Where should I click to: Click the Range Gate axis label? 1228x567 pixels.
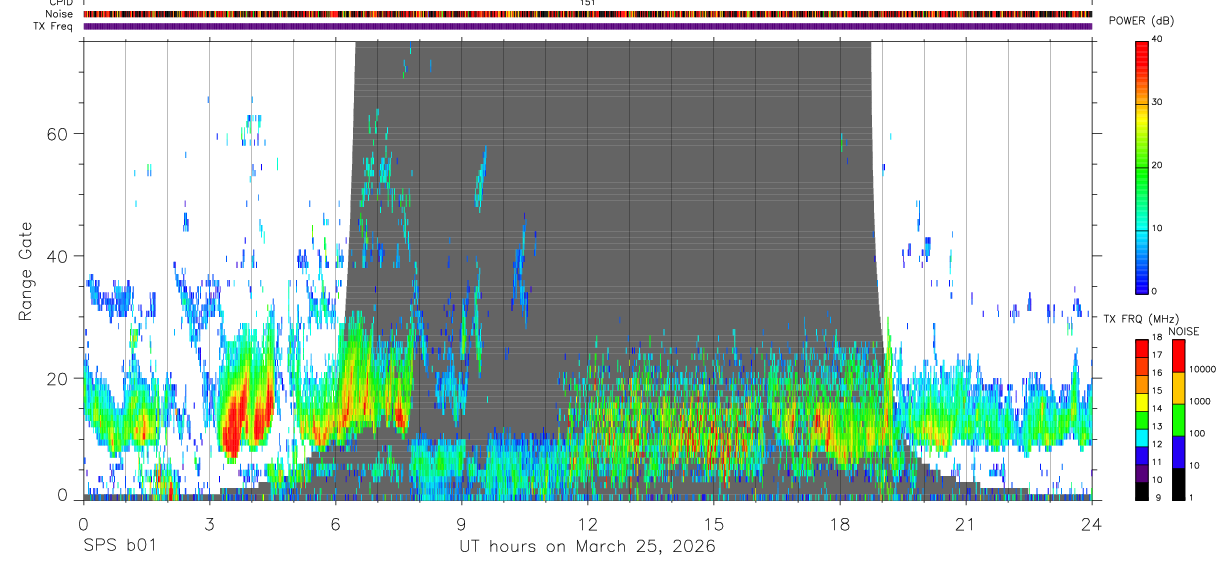pos(26,273)
